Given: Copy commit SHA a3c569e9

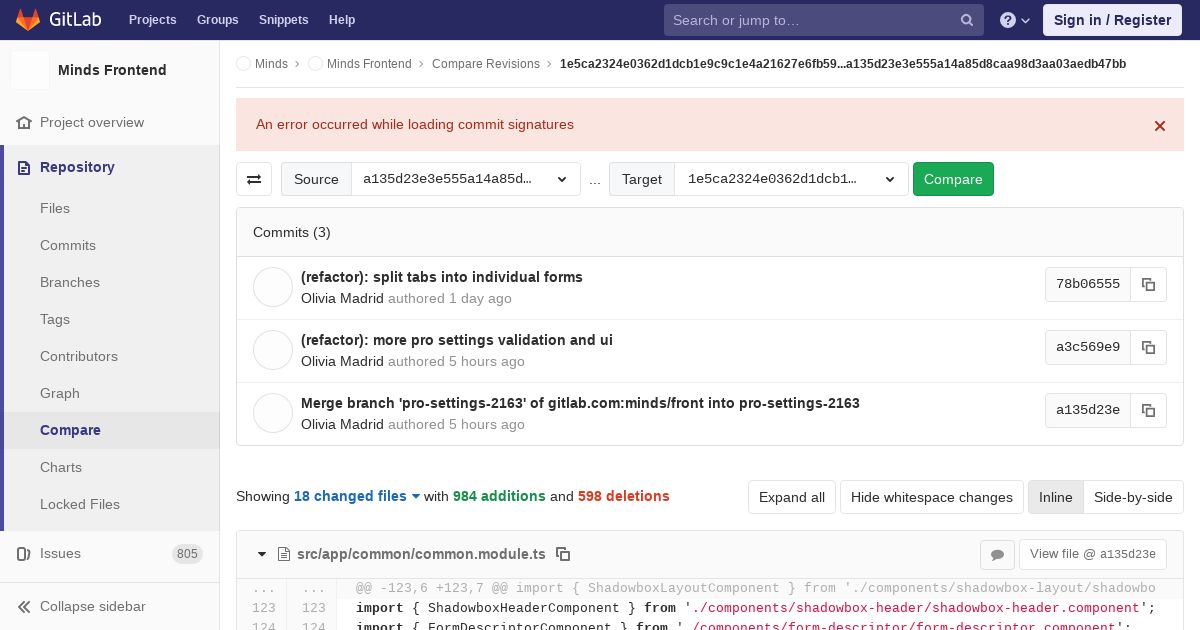Looking at the screenshot, I should (x=1149, y=347).
